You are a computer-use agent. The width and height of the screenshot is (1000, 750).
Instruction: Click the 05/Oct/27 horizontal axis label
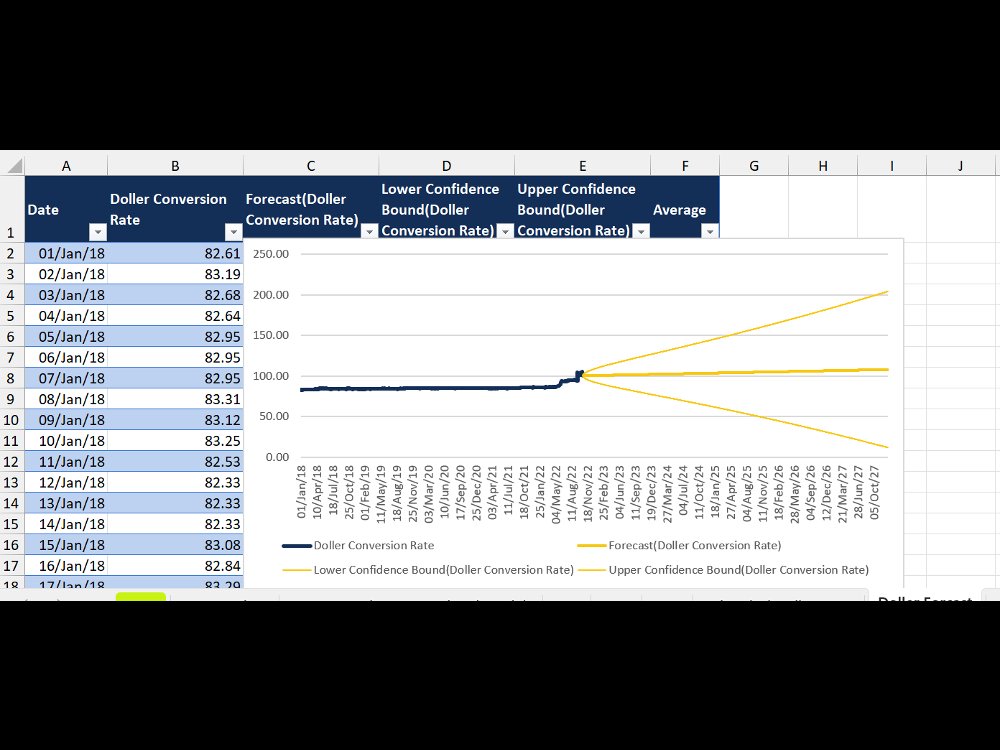[874, 492]
